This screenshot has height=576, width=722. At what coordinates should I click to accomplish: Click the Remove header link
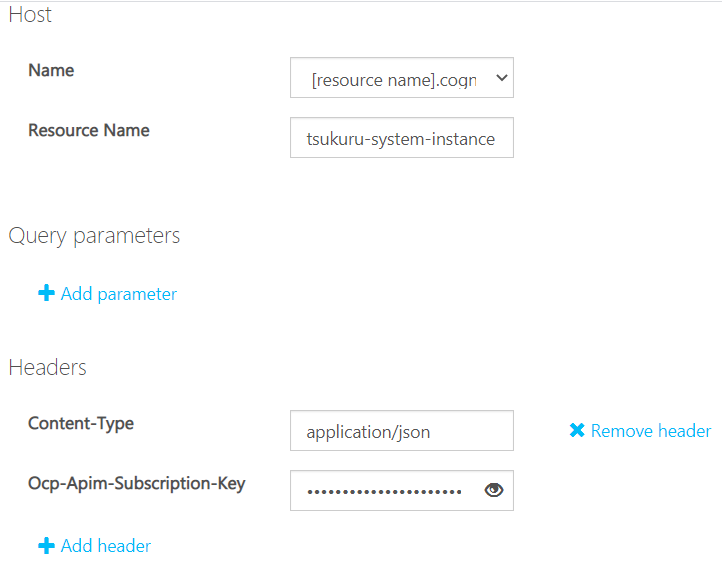[651, 431]
